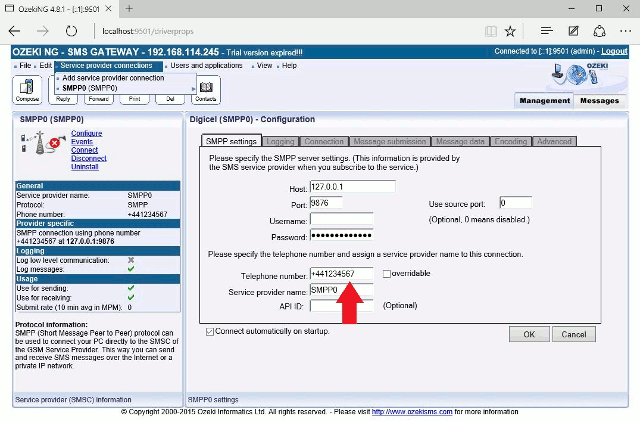This screenshot has height=422, width=640.
Task: Expand the SMPP0 (SMPP0) submenu arrow
Action: pyautogui.click(x=193, y=89)
